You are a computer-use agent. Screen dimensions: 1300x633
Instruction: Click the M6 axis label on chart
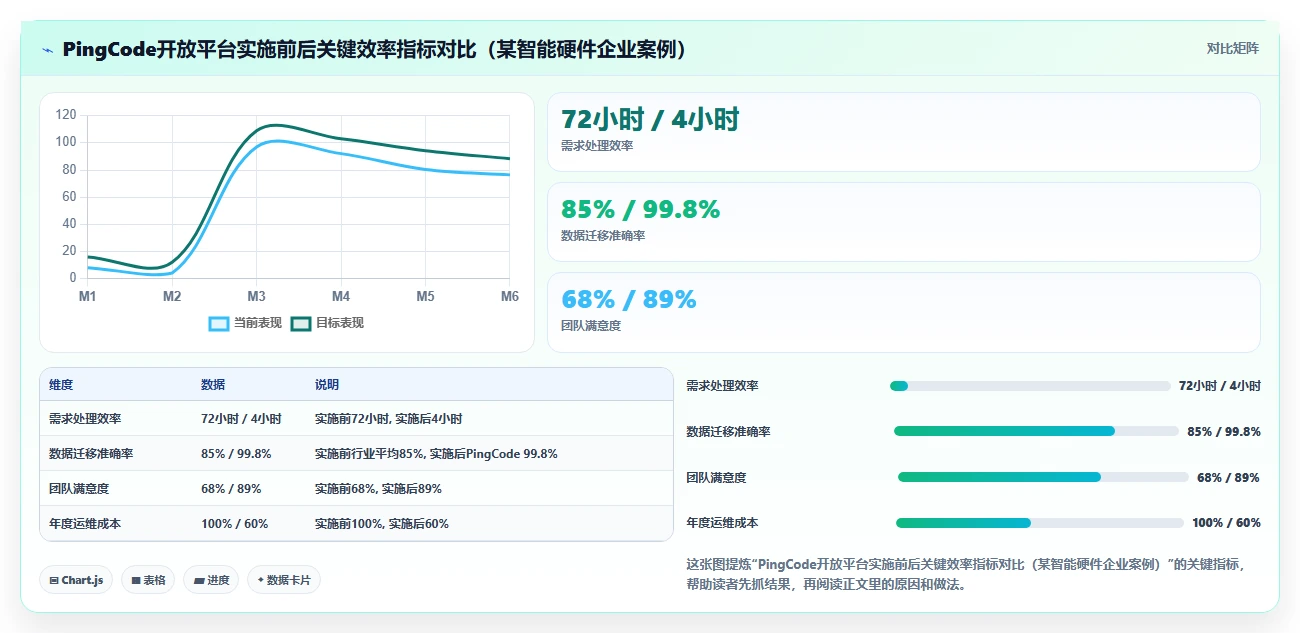pyautogui.click(x=510, y=297)
